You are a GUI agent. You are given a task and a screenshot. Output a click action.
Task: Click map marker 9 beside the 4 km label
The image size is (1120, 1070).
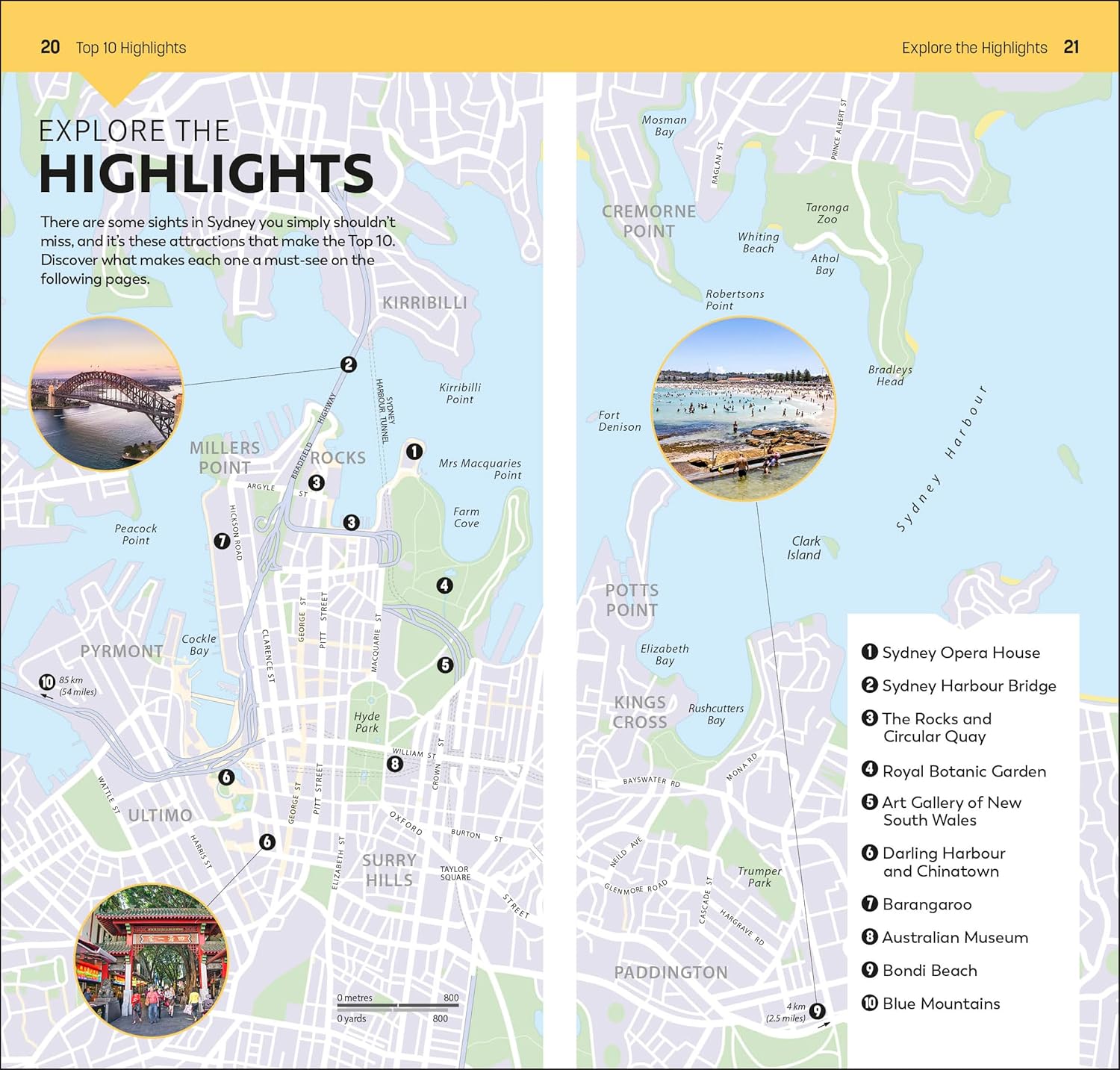(x=818, y=1011)
